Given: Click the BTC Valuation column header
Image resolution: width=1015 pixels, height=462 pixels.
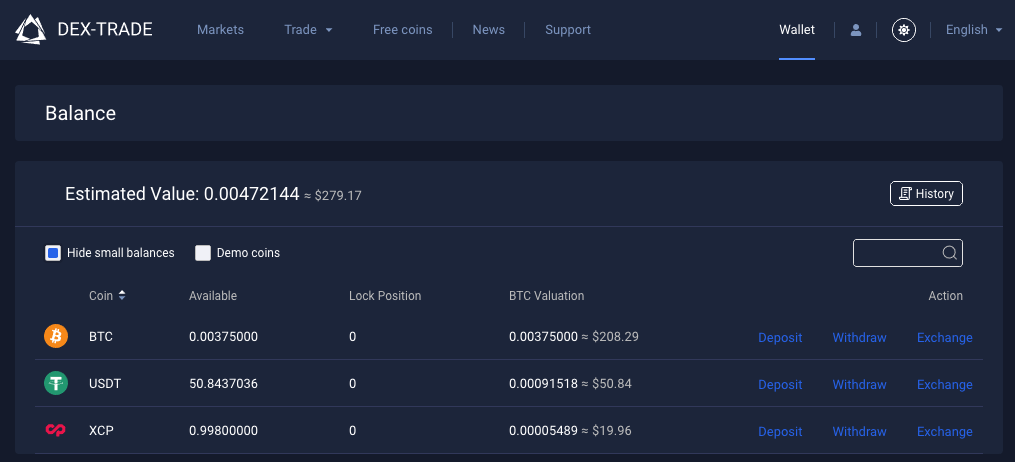Looking at the screenshot, I should (546, 296).
